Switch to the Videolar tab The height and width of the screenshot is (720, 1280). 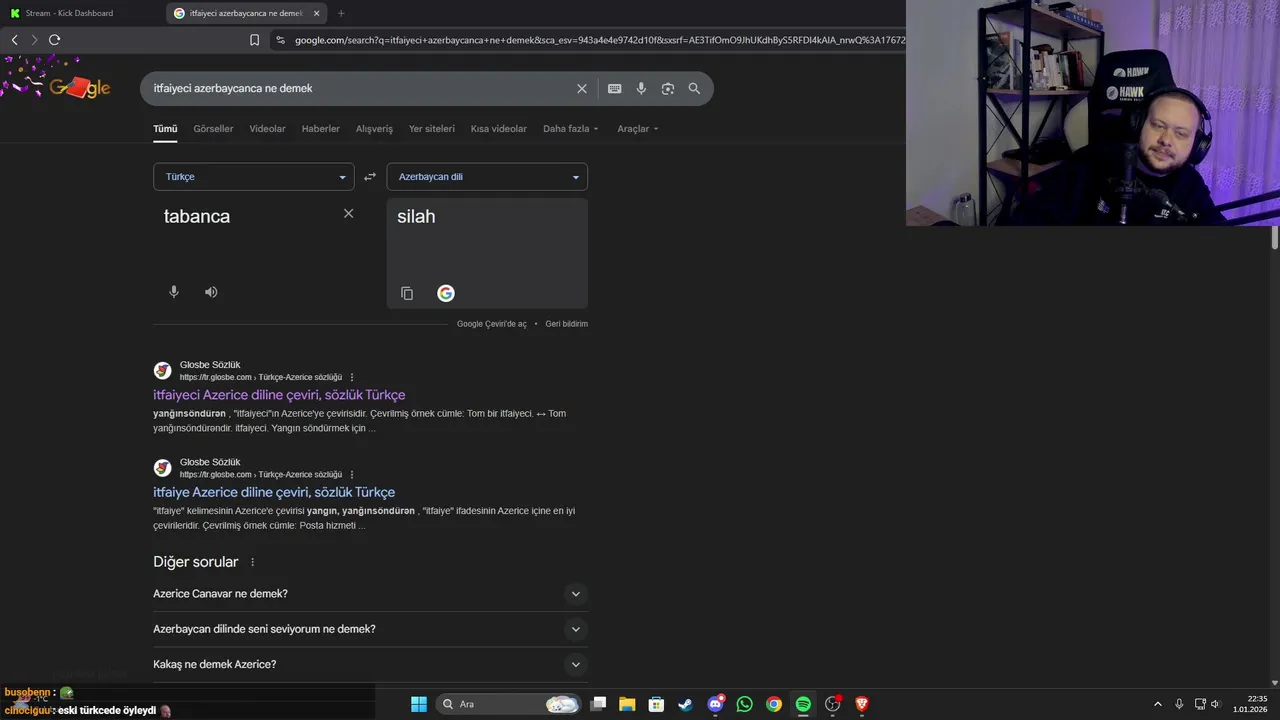pos(267,129)
